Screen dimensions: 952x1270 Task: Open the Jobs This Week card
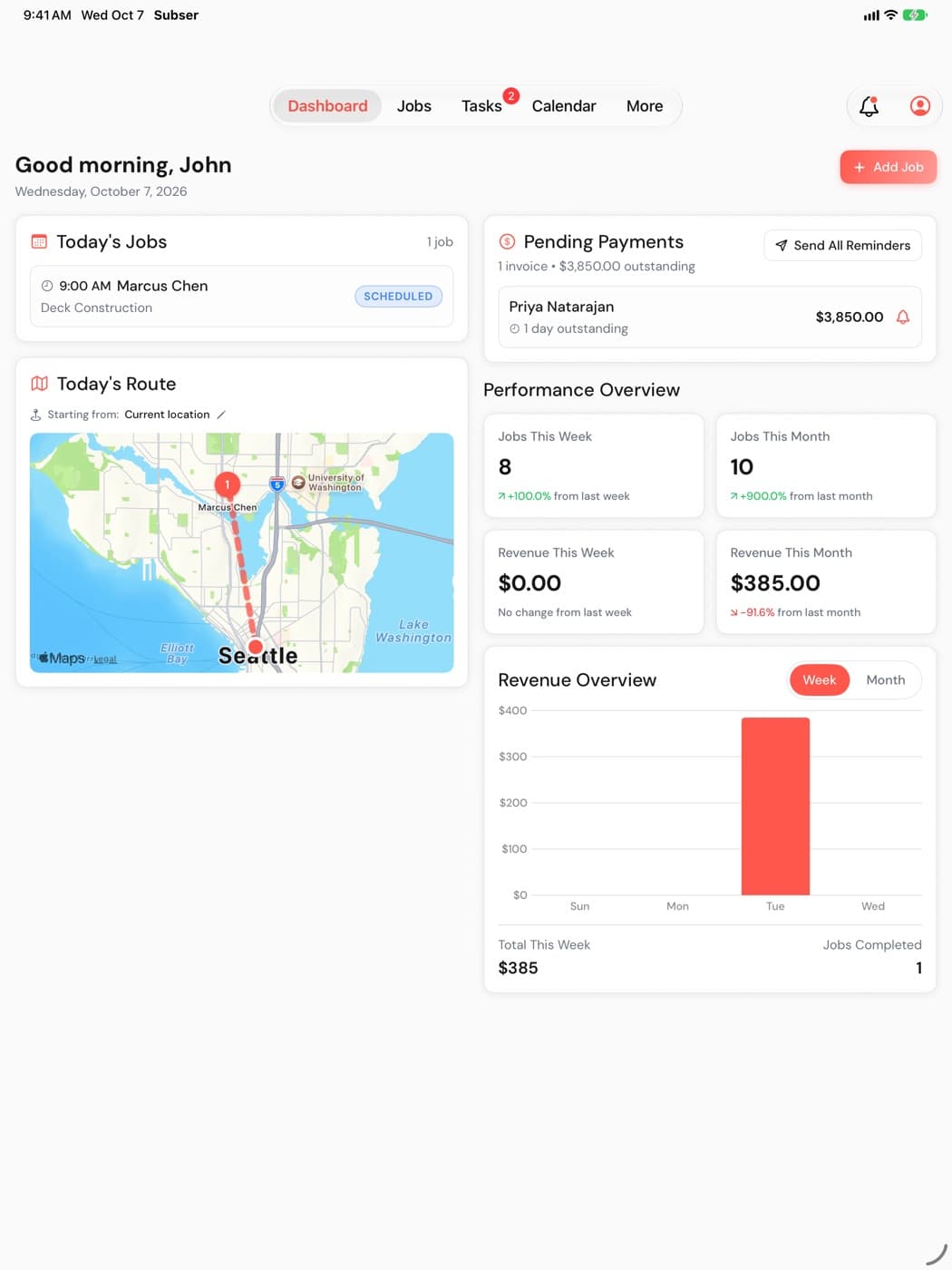pos(594,466)
